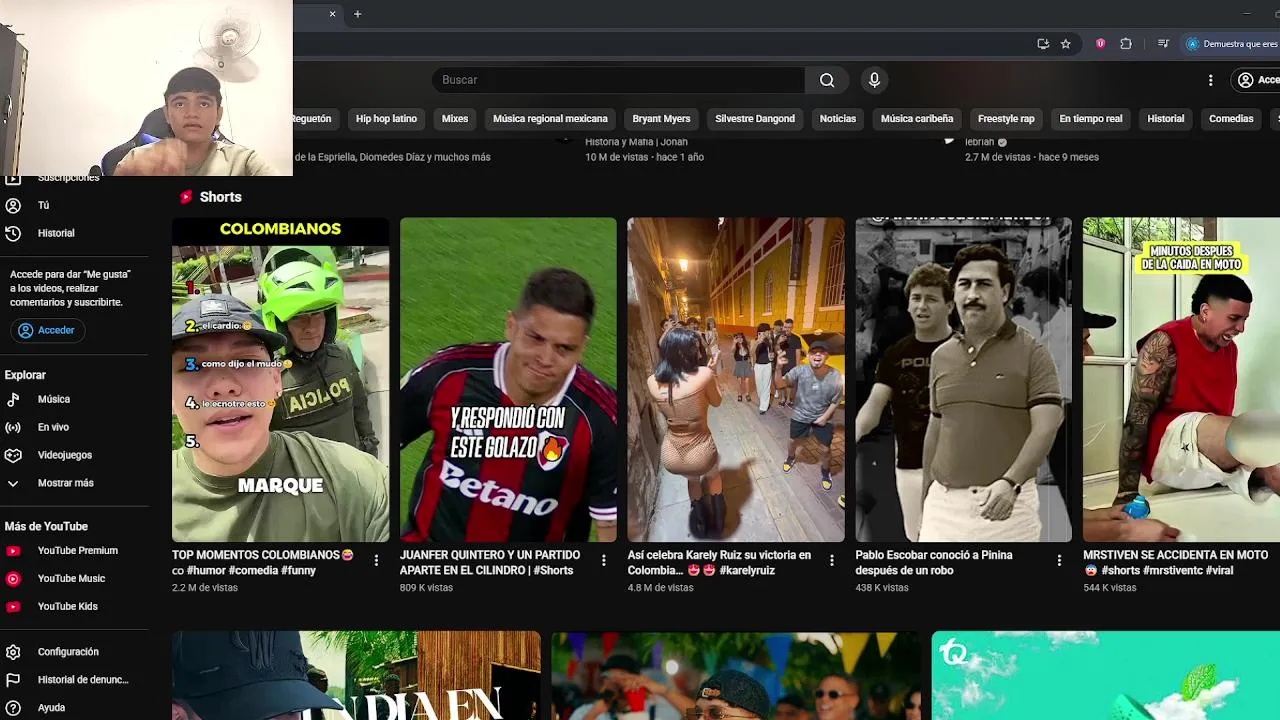
Task: Open options for TOP MOMENTOS COLOMBIANOS short
Action: tap(376, 561)
